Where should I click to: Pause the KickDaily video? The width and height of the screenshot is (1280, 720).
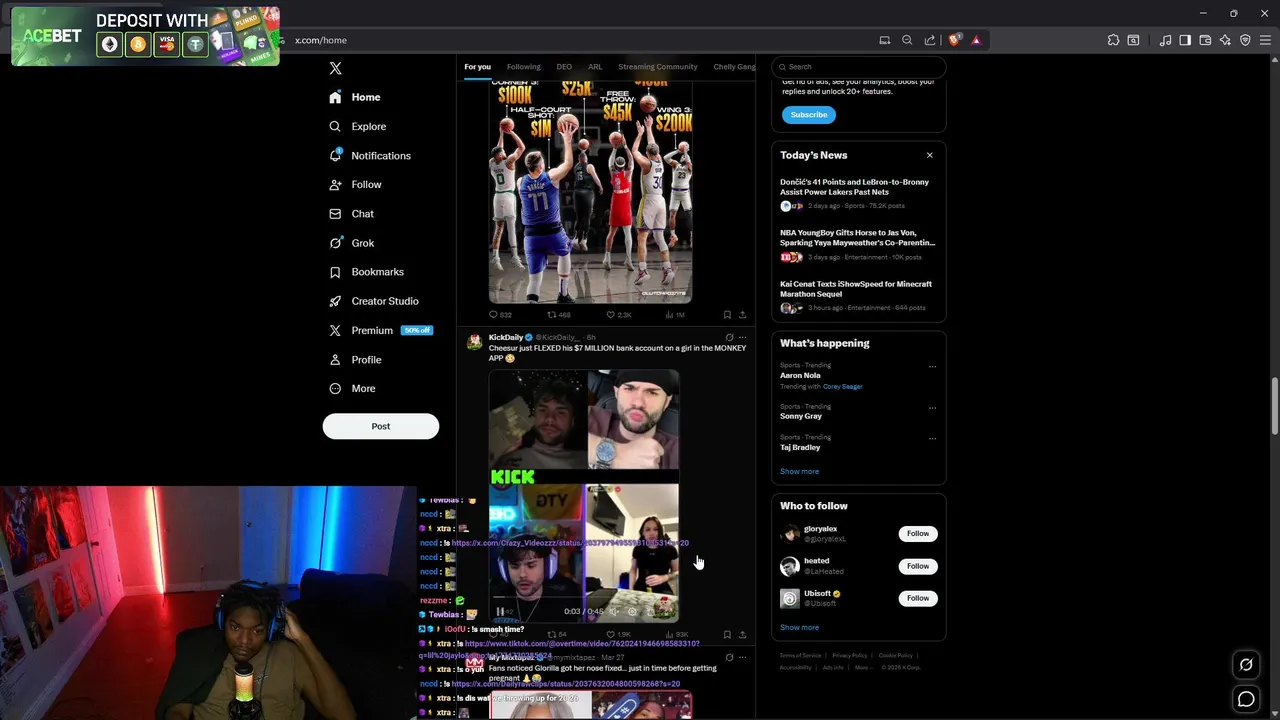click(500, 612)
